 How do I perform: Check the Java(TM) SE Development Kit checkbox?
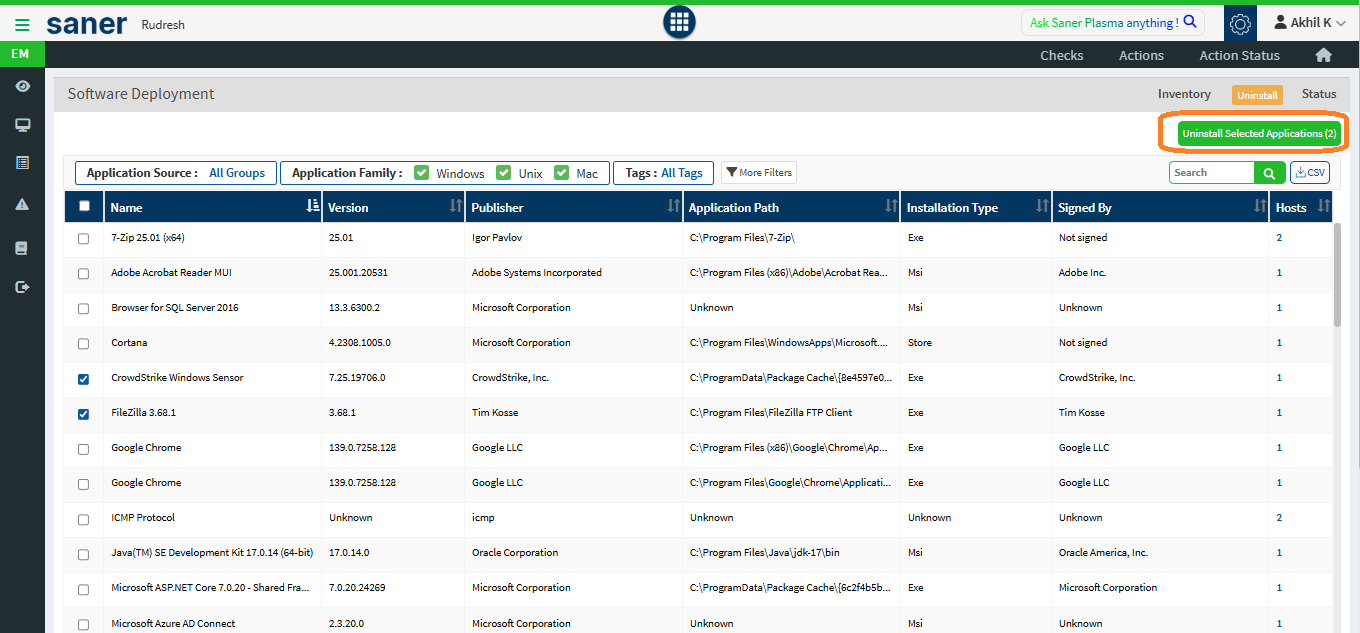pos(84,554)
